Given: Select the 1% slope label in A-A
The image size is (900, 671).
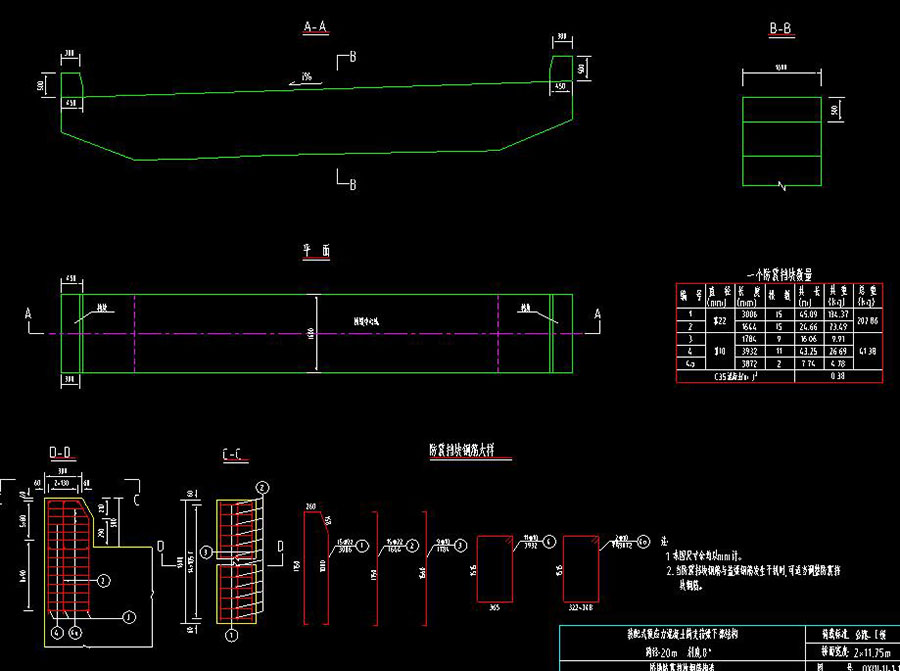Looking at the screenshot, I should point(307,76).
